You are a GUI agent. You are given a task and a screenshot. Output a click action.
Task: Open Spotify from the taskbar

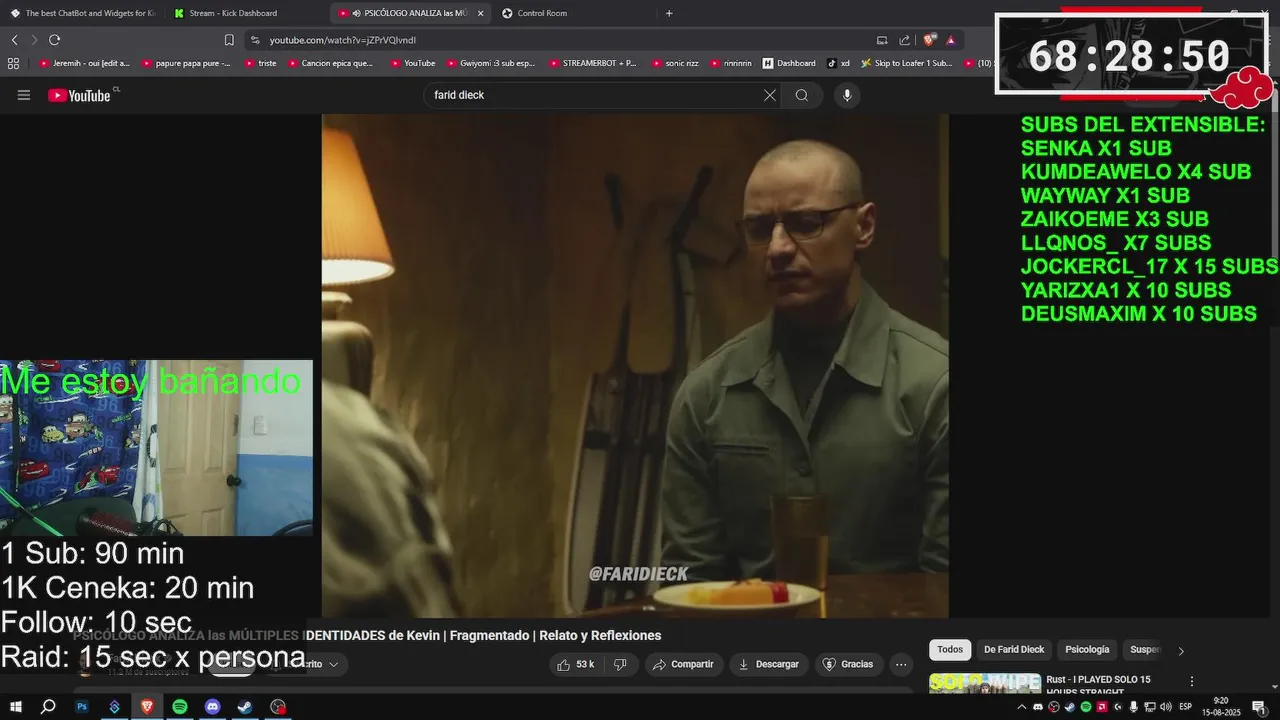tap(180, 707)
